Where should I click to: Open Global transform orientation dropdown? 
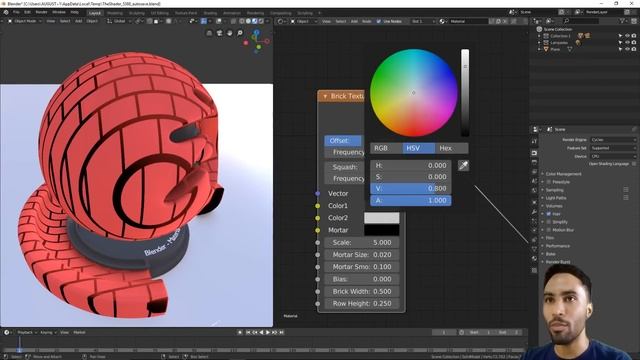pyautogui.click(x=119, y=21)
